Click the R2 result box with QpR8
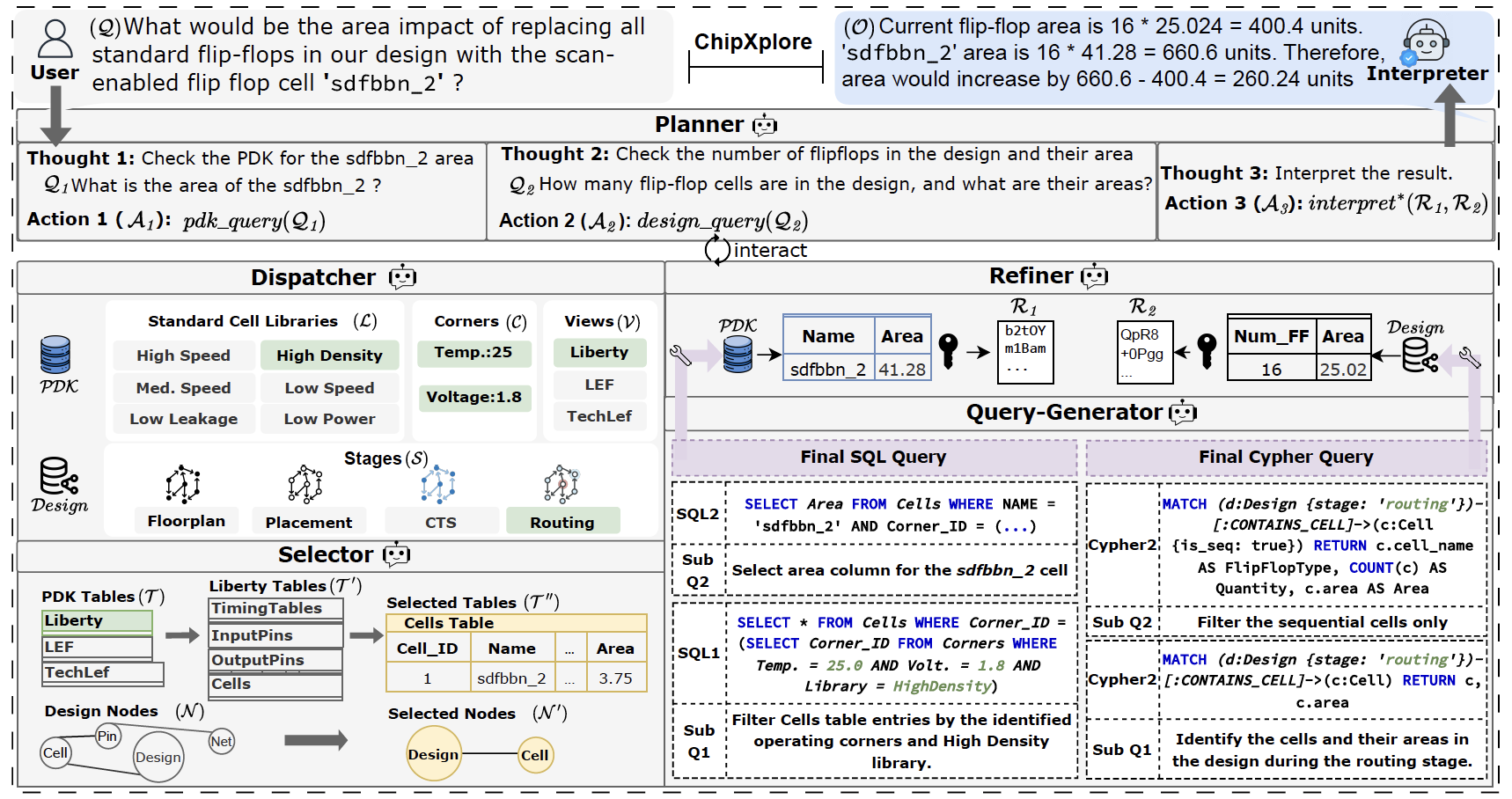The width and height of the screenshot is (1512, 799). click(x=1145, y=353)
